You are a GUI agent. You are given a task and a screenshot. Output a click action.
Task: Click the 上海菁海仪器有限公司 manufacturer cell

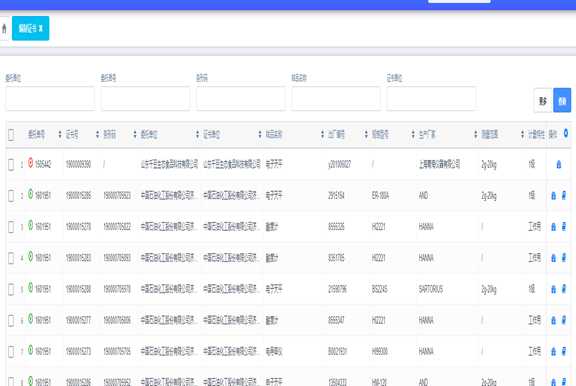[x=439, y=164]
